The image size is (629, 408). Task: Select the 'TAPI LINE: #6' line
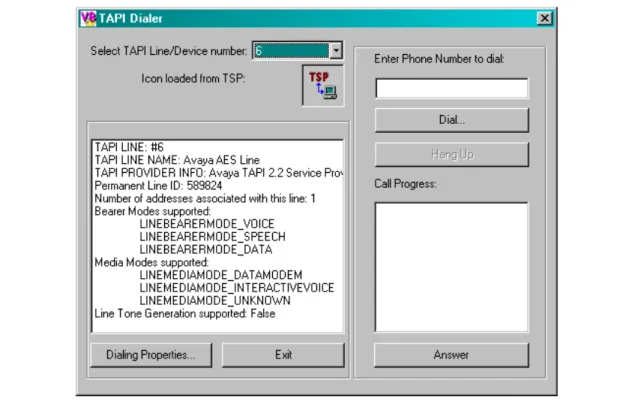point(129,147)
